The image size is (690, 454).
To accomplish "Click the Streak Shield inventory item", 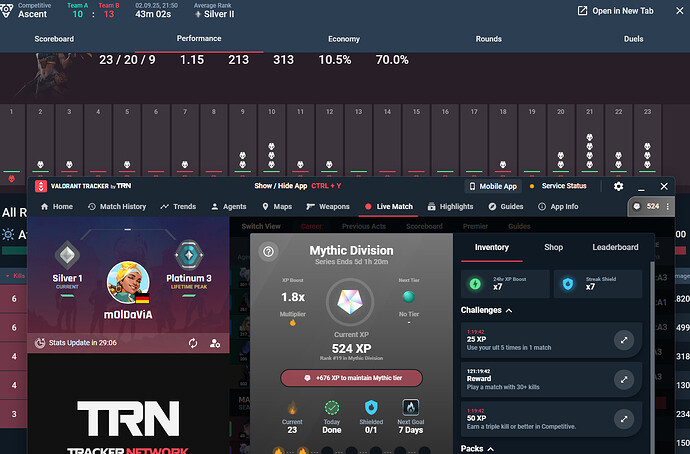I will 598,284.
